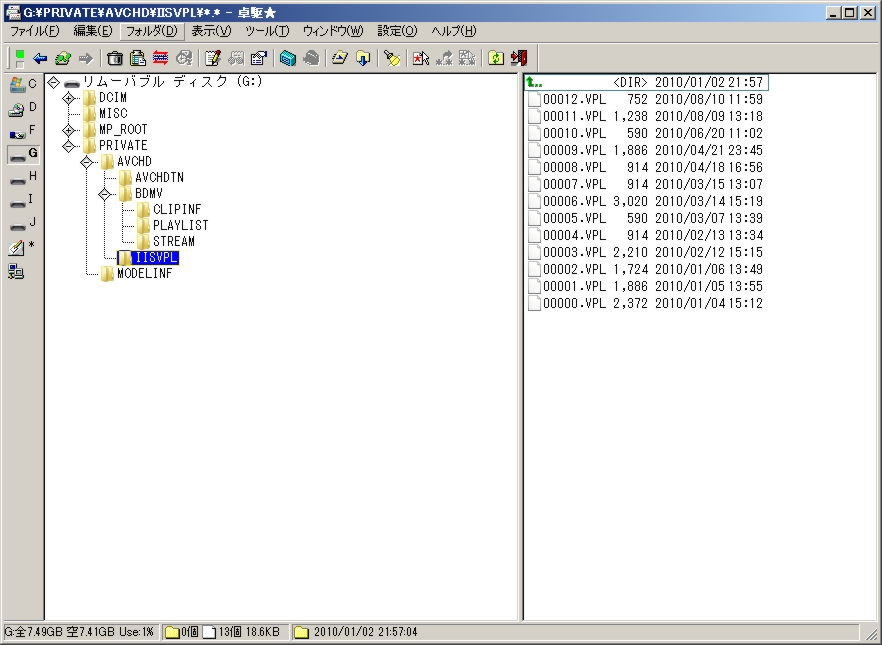Screen dimensions: 882x645
Task: Click the network computers icon in drive bar
Action: 16,272
